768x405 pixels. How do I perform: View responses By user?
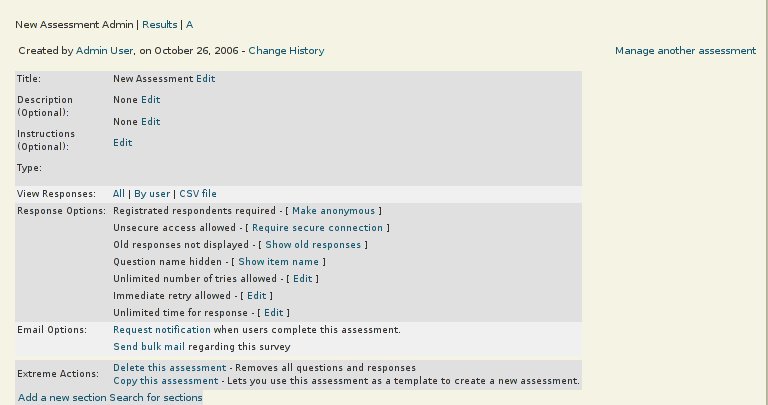(x=153, y=194)
